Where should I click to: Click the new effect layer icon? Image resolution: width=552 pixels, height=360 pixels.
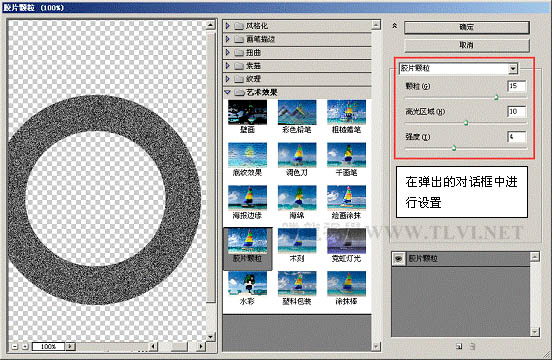(459, 346)
